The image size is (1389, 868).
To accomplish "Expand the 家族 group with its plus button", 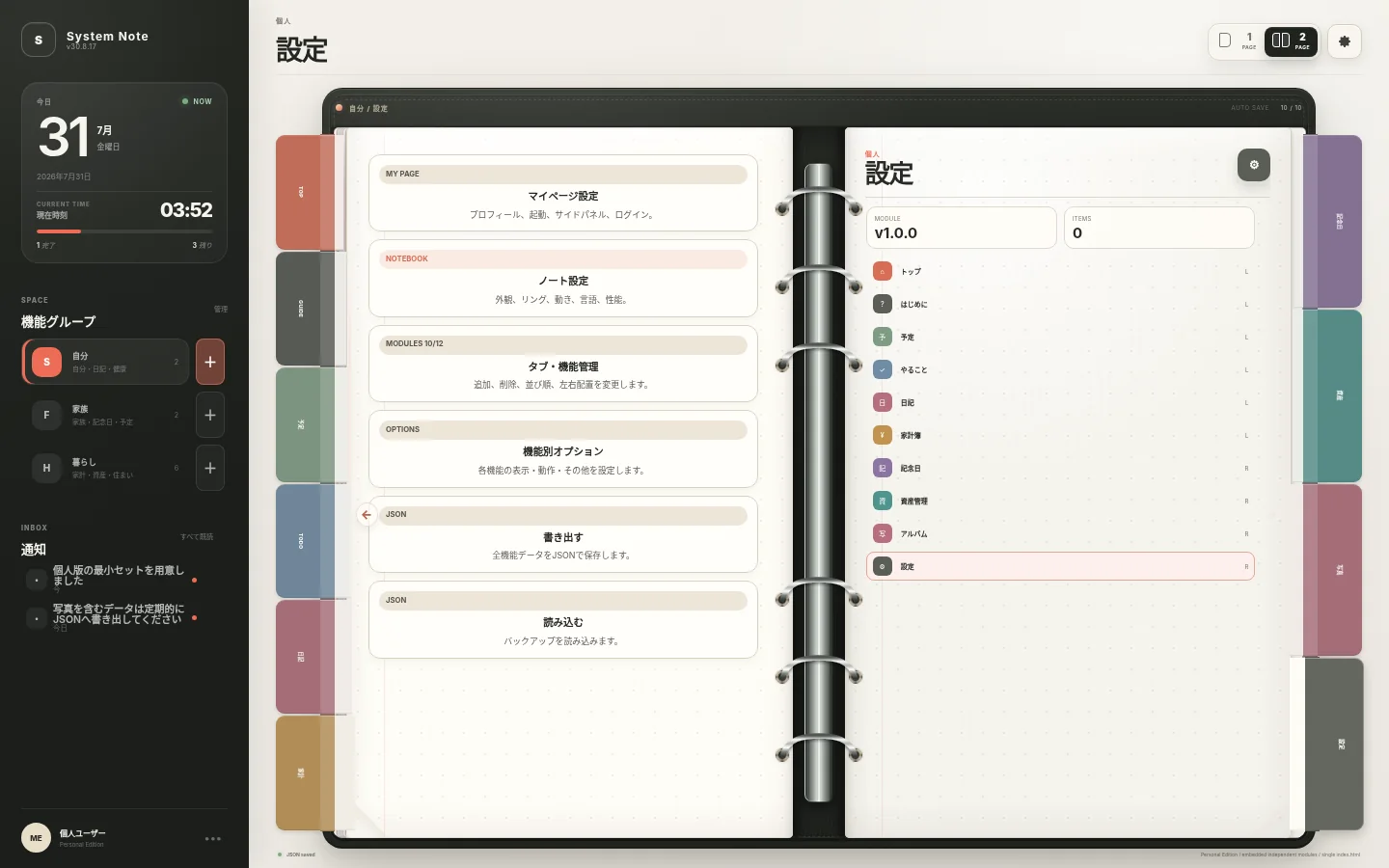I will tap(210, 415).
